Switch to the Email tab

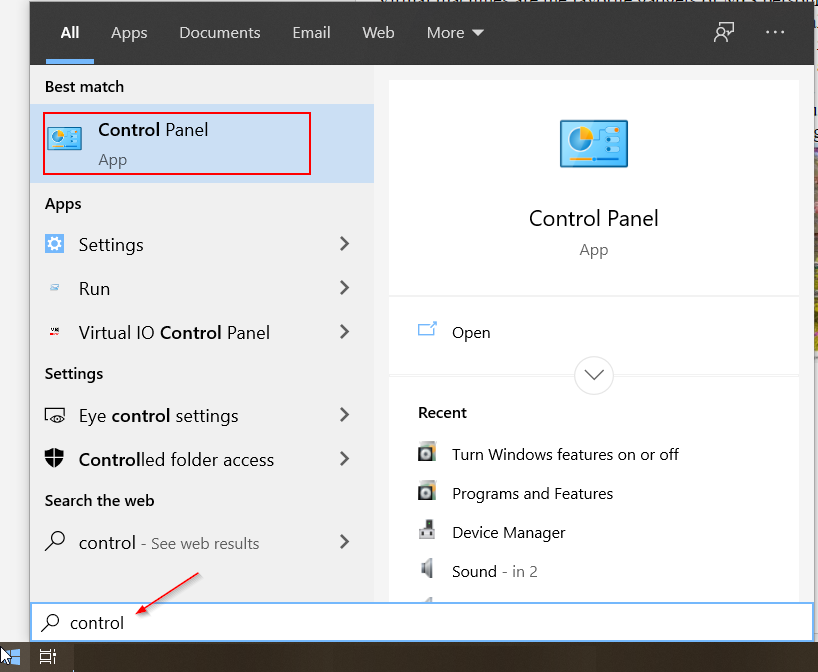(311, 32)
